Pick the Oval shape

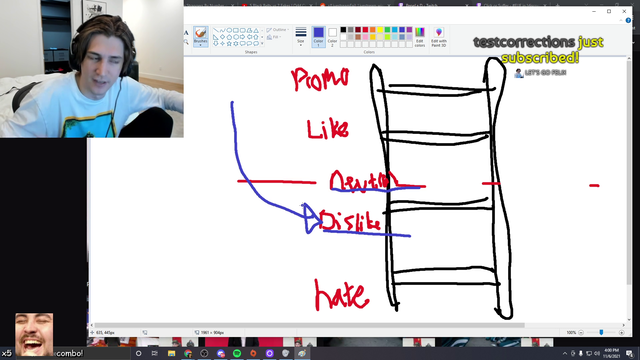(x=229, y=30)
